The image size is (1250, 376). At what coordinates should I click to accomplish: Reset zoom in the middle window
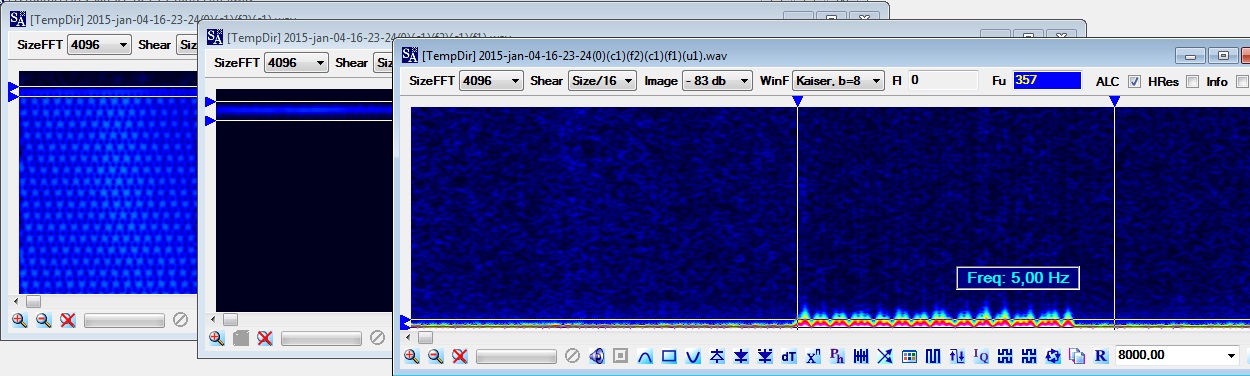click(x=264, y=338)
